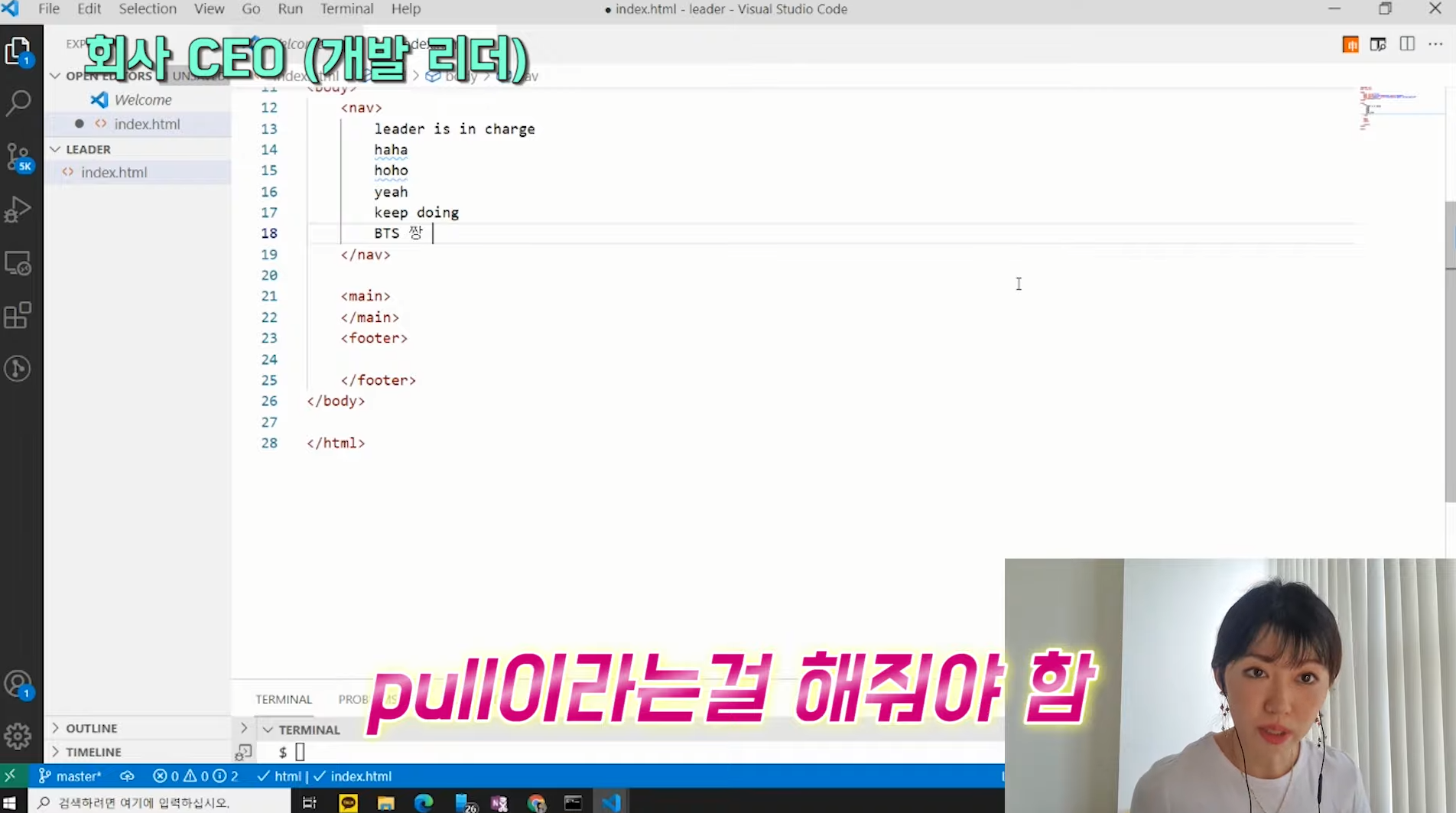The height and width of the screenshot is (813, 1456).
Task: Open the Run and Debug view
Action: (18, 210)
